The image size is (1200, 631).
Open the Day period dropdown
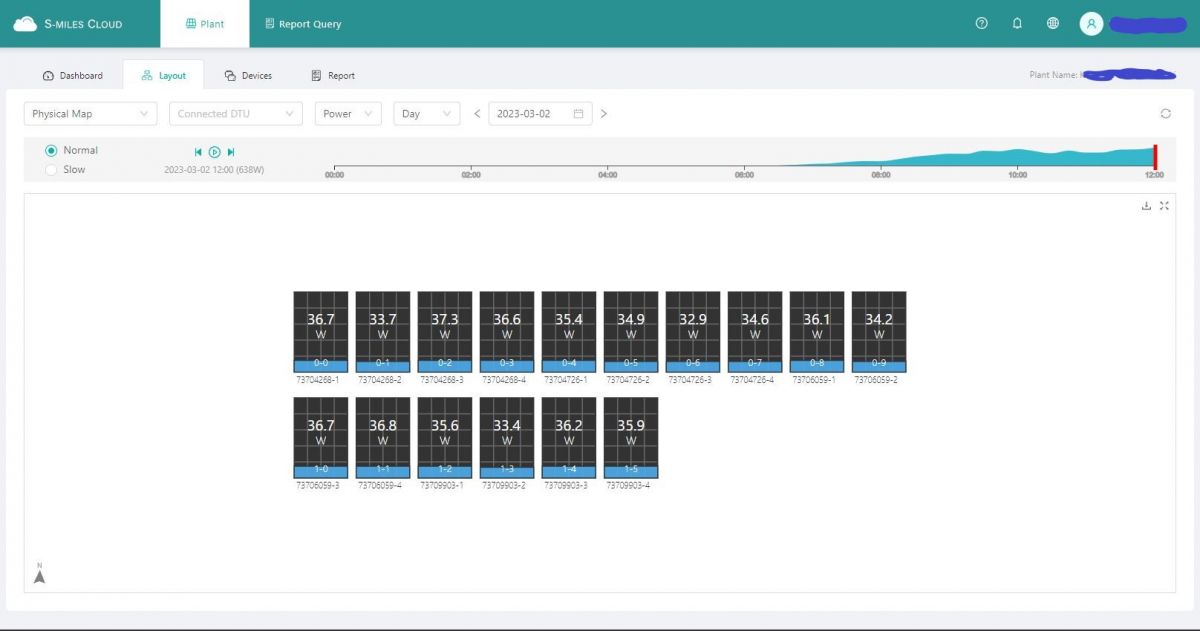tap(427, 114)
